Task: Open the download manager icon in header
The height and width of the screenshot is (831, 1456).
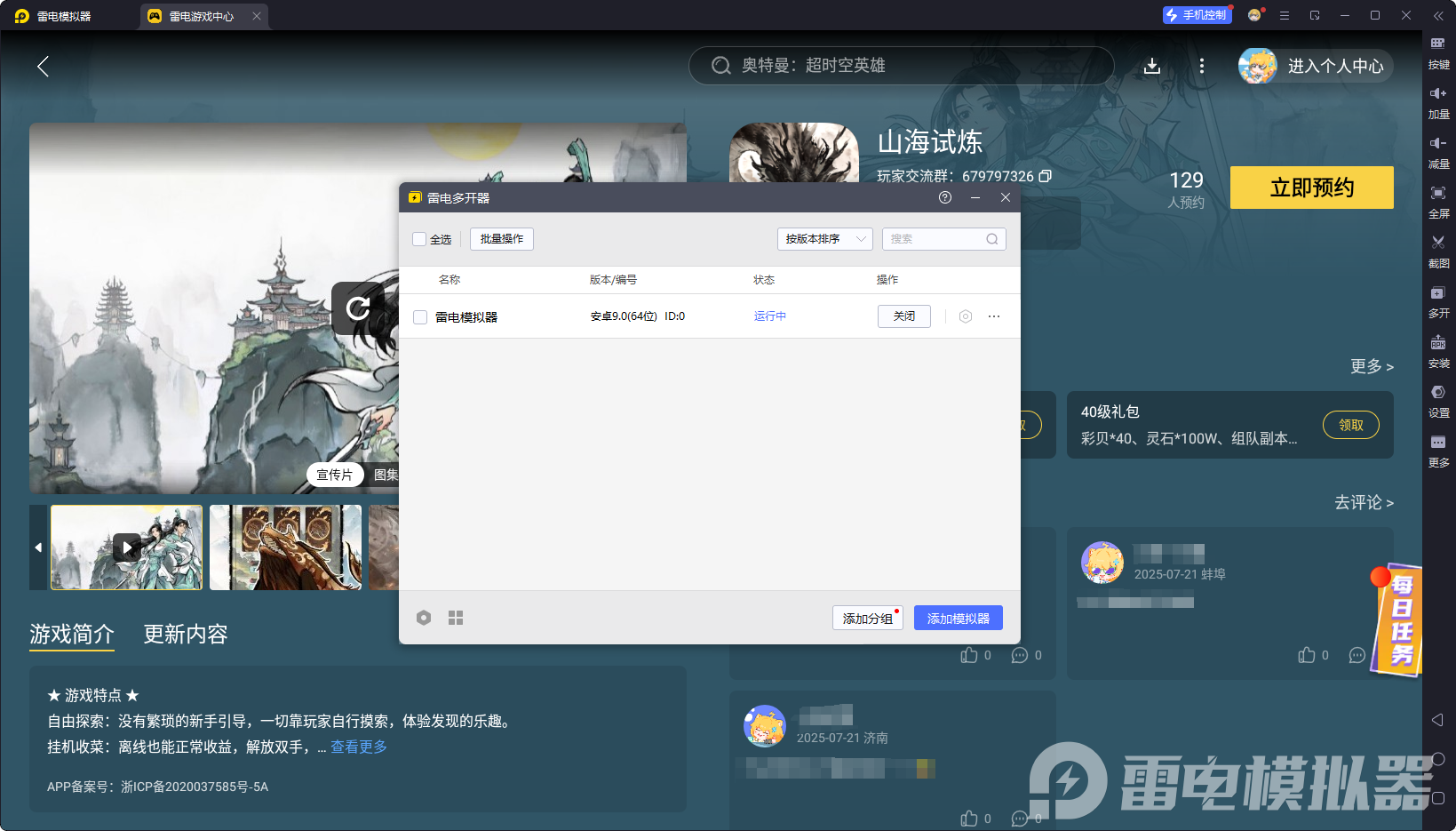Action: (1151, 66)
